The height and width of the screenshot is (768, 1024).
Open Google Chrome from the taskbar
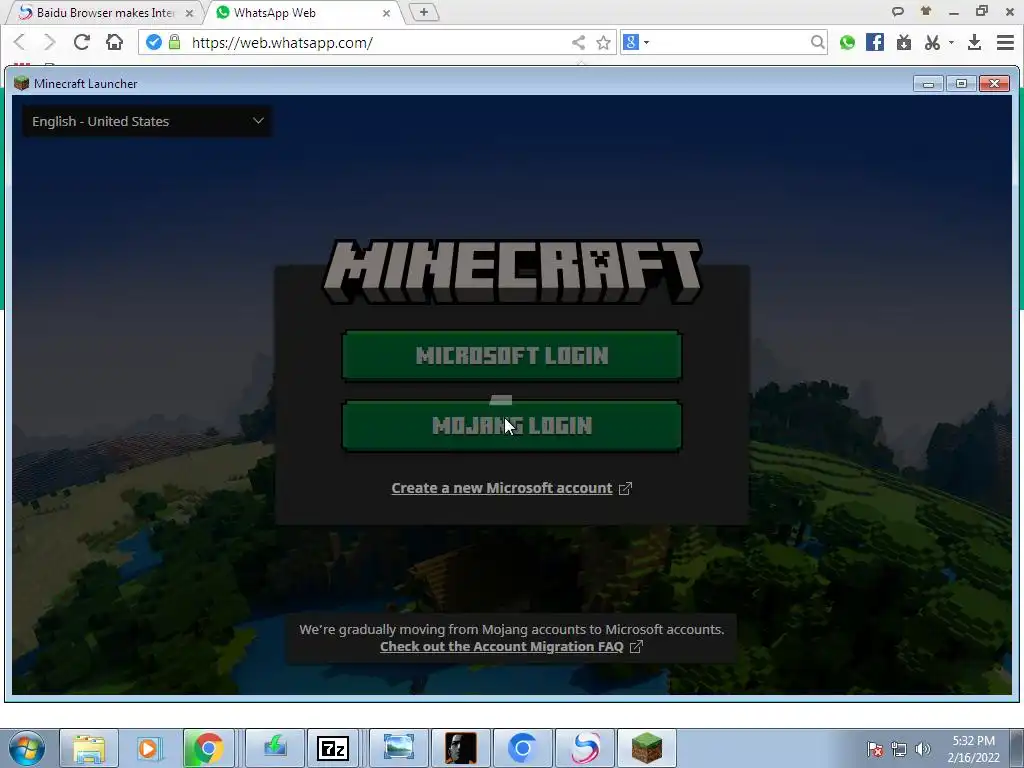coord(208,748)
